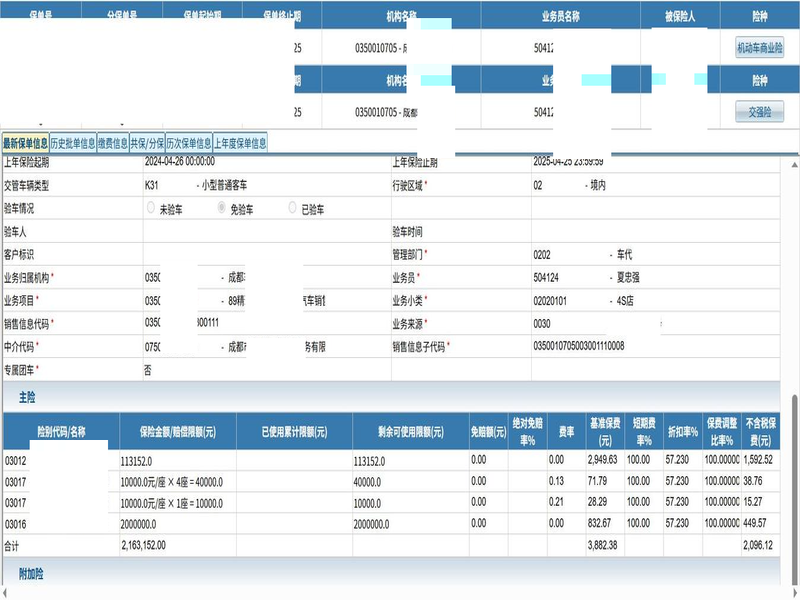
Task: Open the 交强险 policy button
Action: tap(760, 111)
